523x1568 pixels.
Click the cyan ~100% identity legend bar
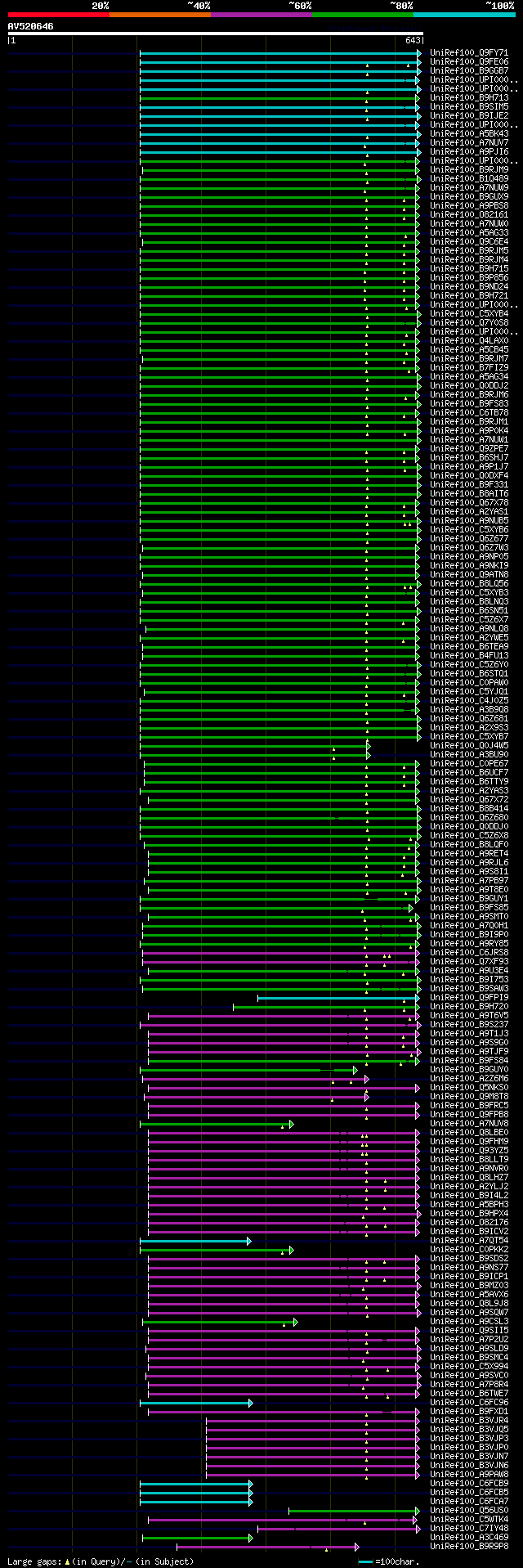pos(464,15)
